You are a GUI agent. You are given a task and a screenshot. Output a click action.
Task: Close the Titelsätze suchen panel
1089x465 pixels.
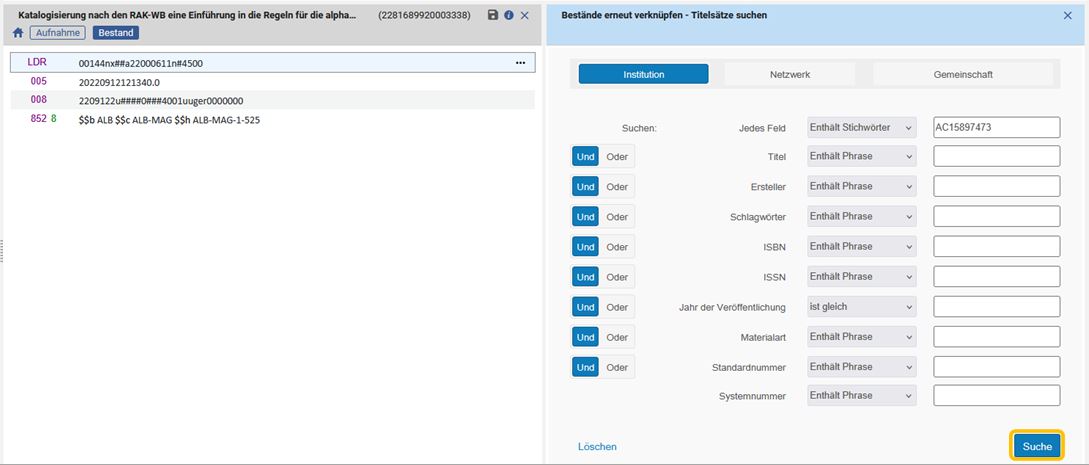coord(1067,15)
